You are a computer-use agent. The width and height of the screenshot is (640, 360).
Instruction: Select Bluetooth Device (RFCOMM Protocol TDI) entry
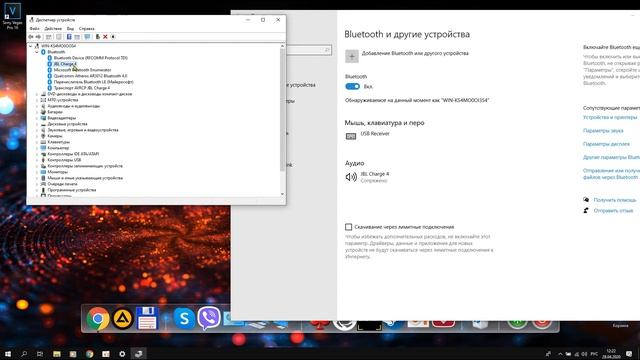pos(91,58)
